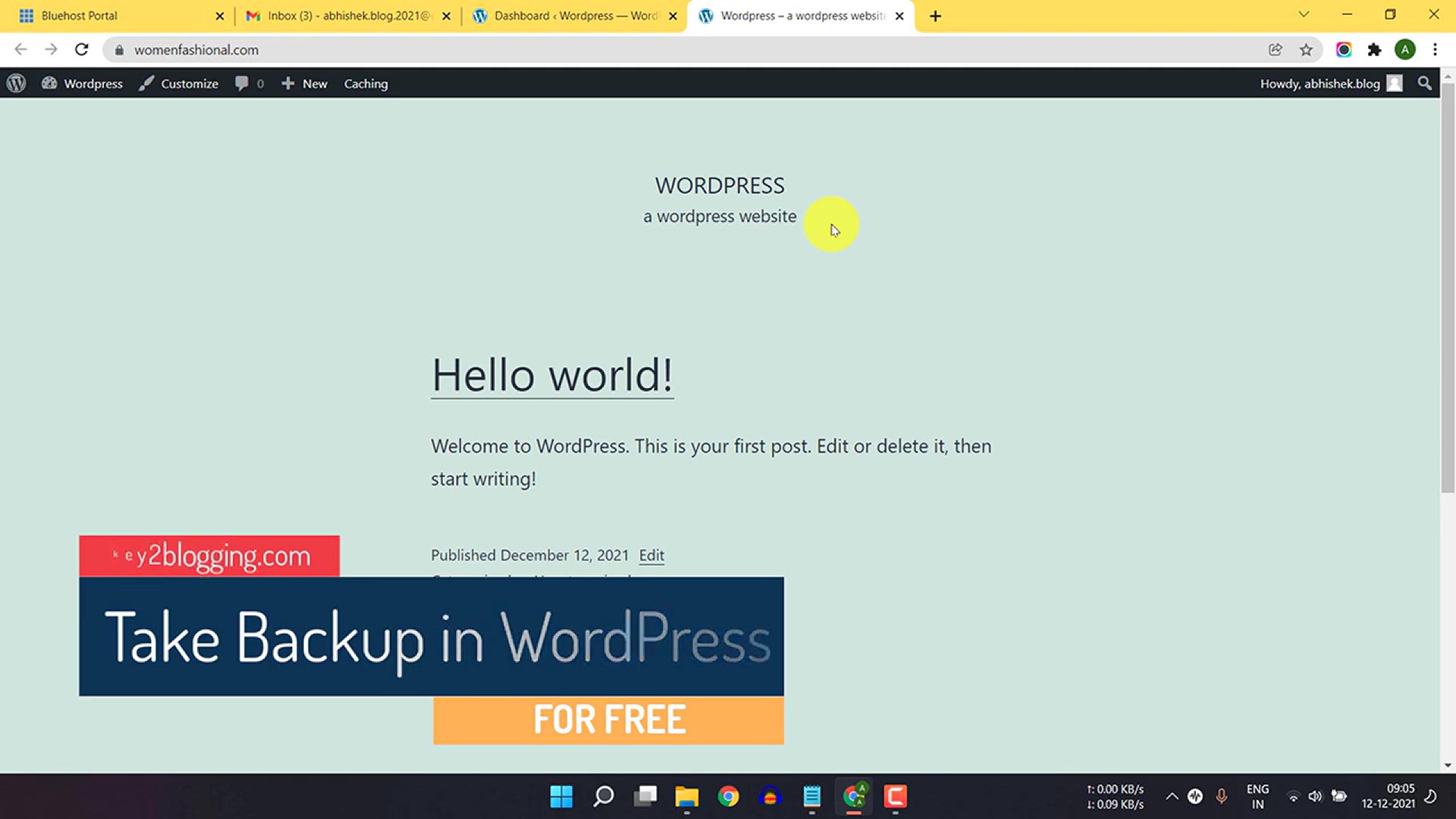
Task: Open the Extensions puzzle menu
Action: [x=1374, y=50]
